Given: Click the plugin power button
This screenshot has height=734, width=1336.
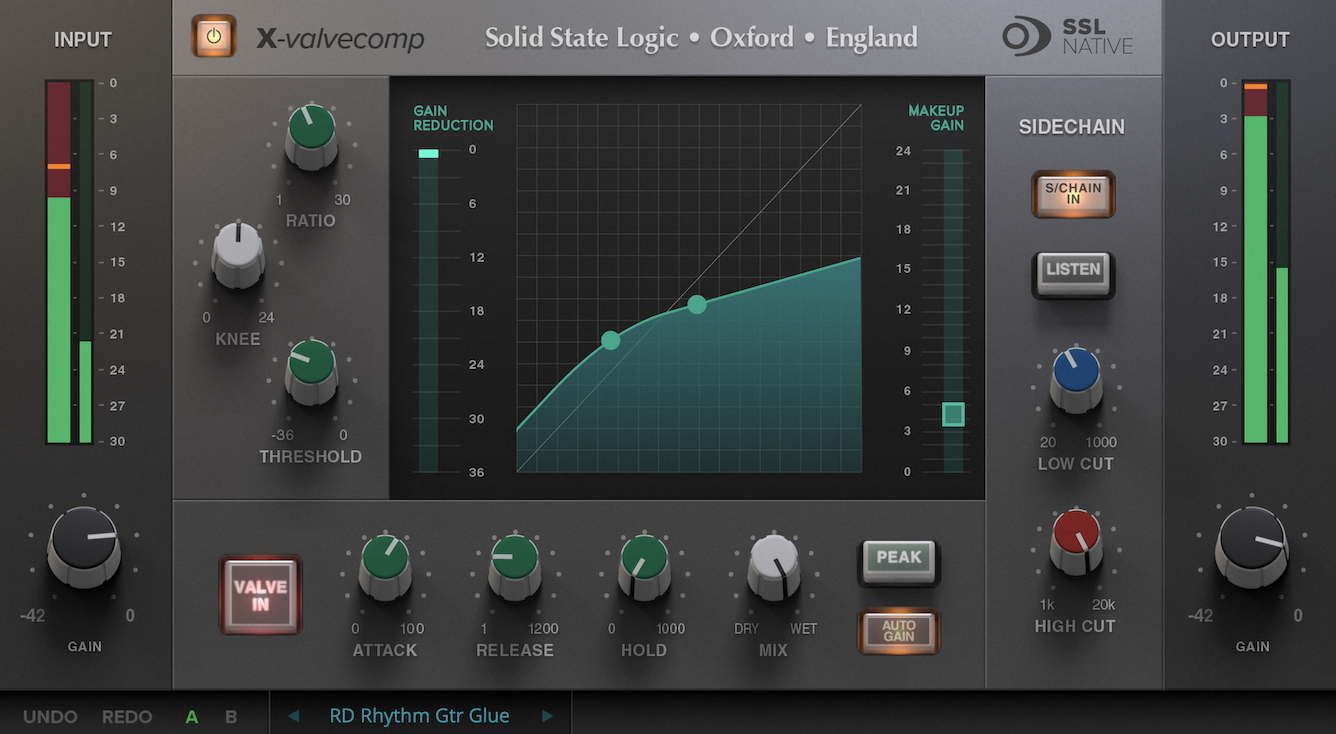Looking at the screenshot, I should [x=213, y=36].
